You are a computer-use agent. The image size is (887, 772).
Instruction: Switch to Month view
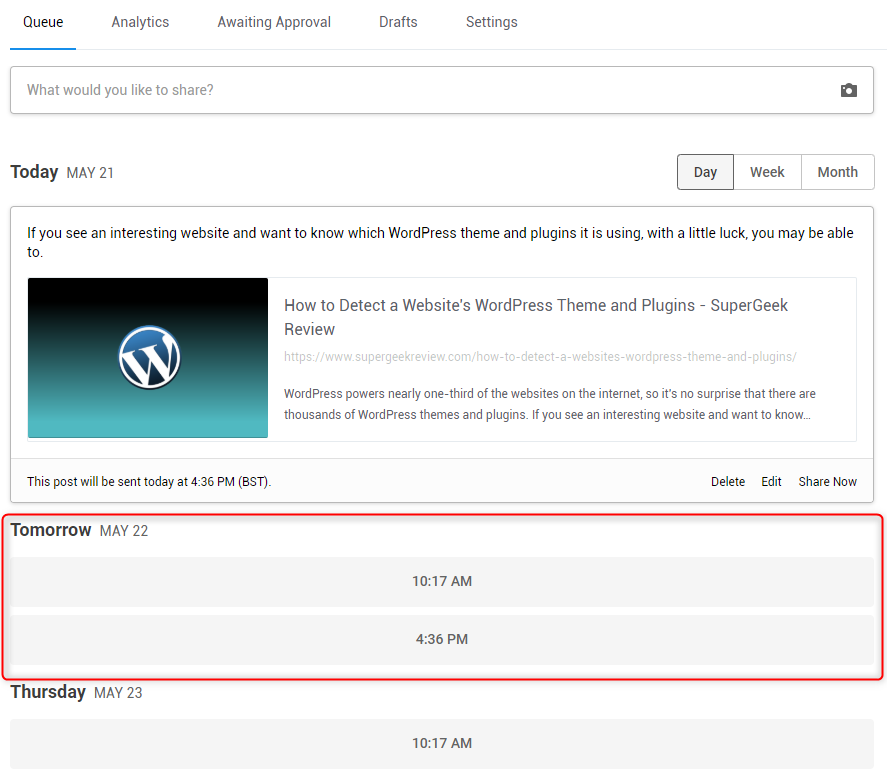click(x=838, y=172)
